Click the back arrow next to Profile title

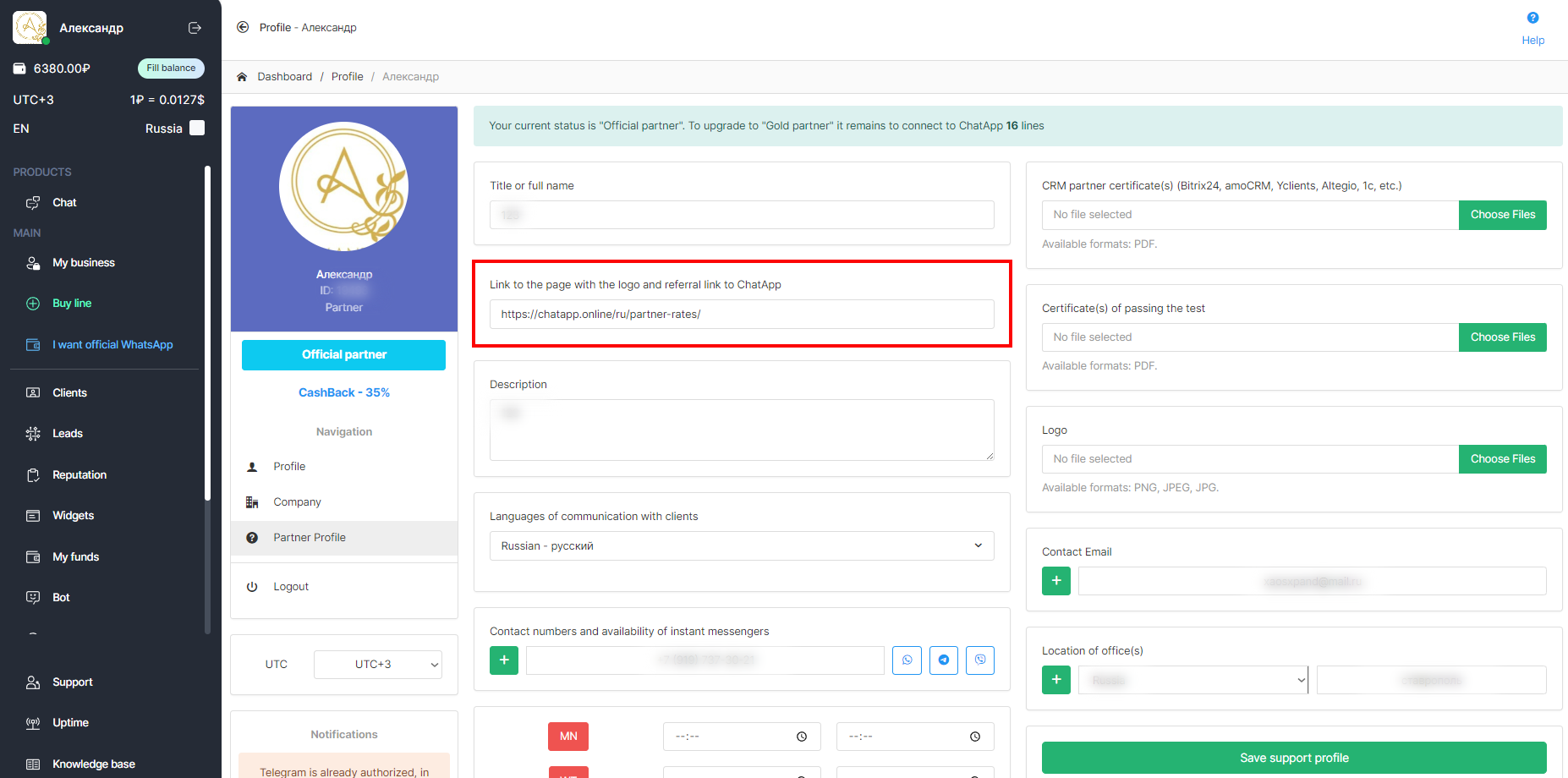point(243,27)
